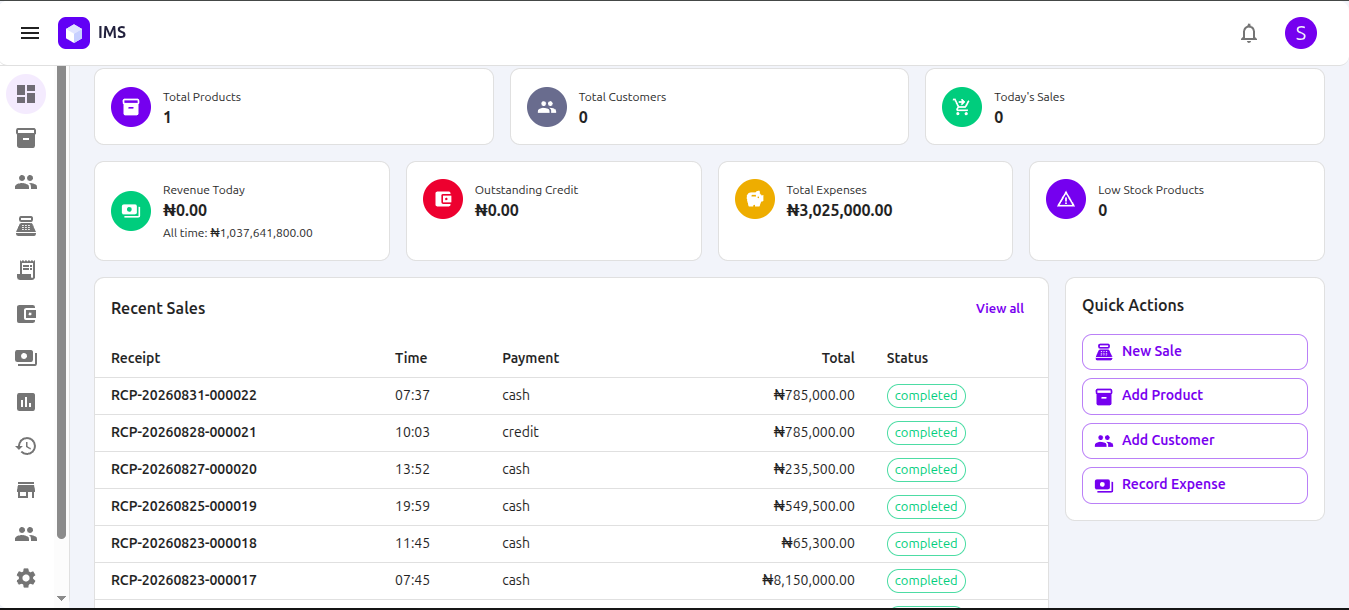The height and width of the screenshot is (610, 1349).
Task: Click the Today's Sales cart icon
Action: click(x=962, y=107)
